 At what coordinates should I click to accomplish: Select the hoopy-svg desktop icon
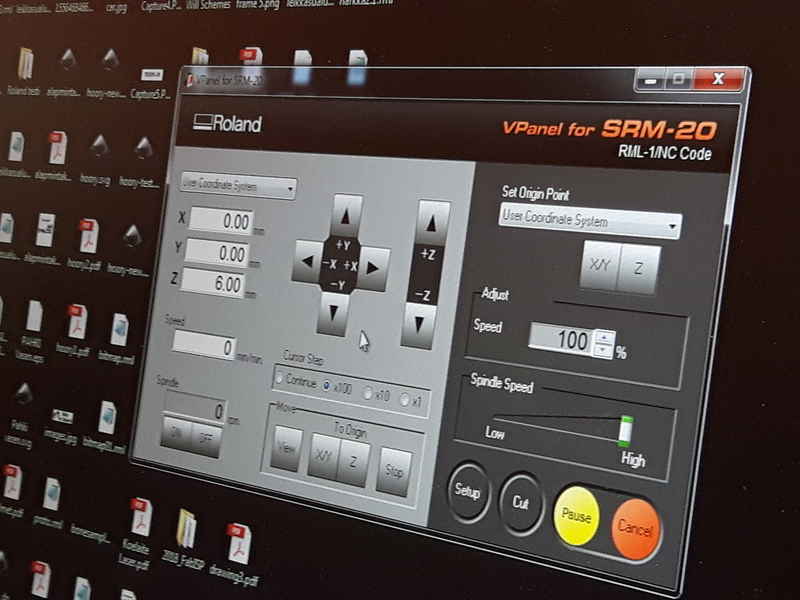[97, 159]
